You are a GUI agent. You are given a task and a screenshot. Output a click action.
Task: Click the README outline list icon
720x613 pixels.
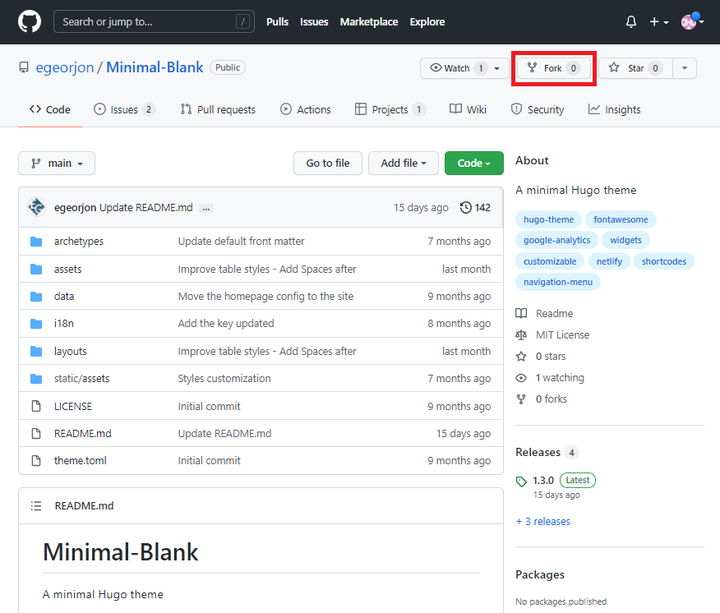tap(36, 506)
